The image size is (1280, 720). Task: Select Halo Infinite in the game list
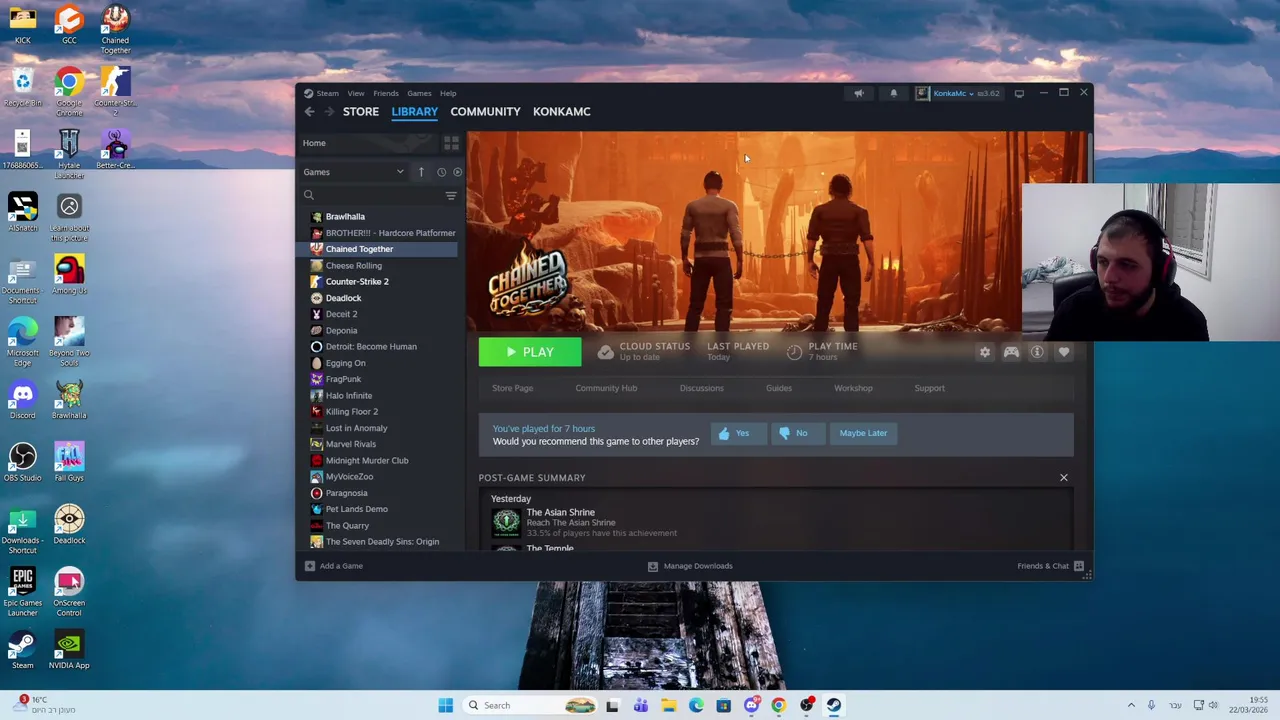tap(380, 396)
